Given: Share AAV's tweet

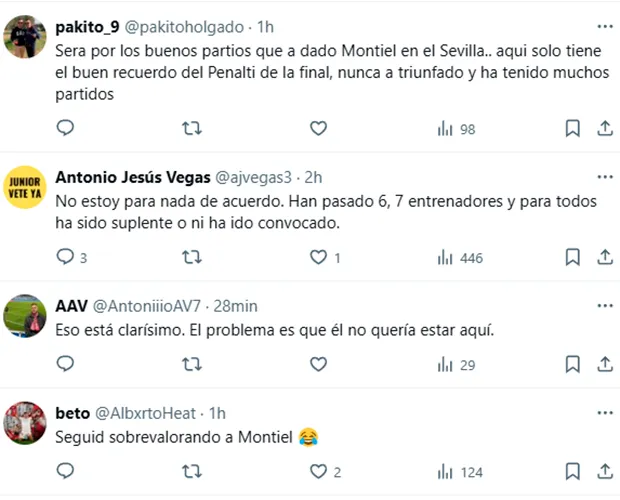Looking at the screenshot, I should pyautogui.click(x=604, y=365).
